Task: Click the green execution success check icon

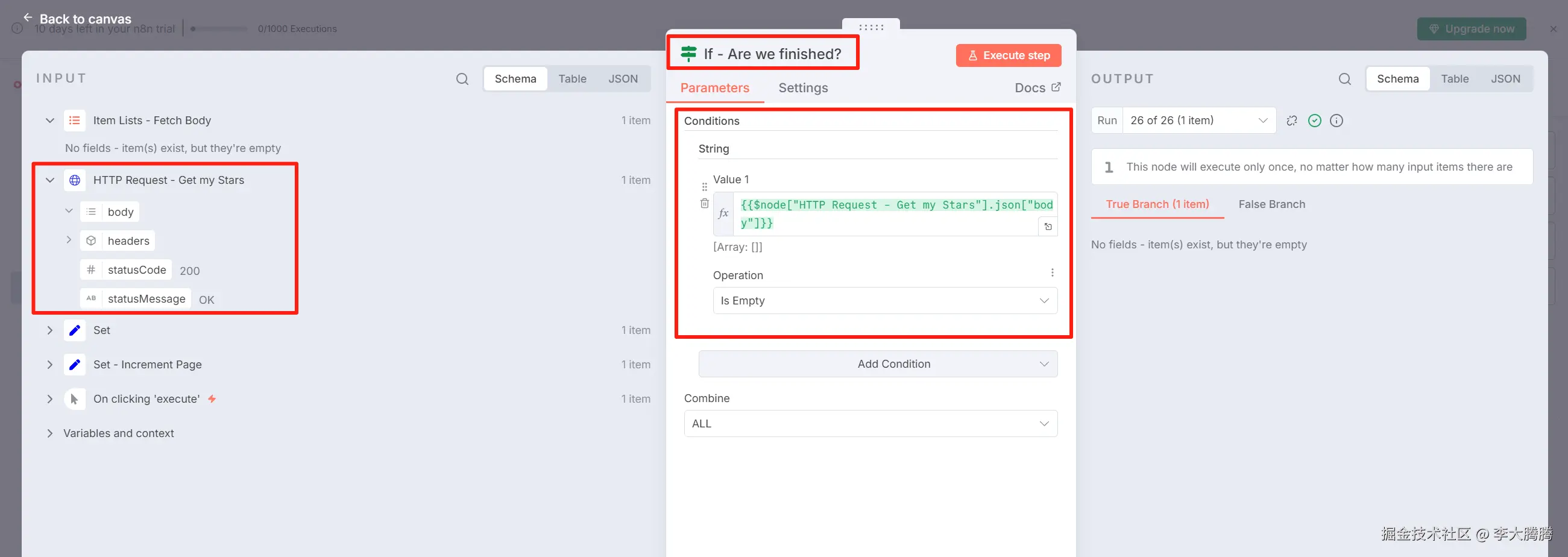Action: coord(1315,121)
